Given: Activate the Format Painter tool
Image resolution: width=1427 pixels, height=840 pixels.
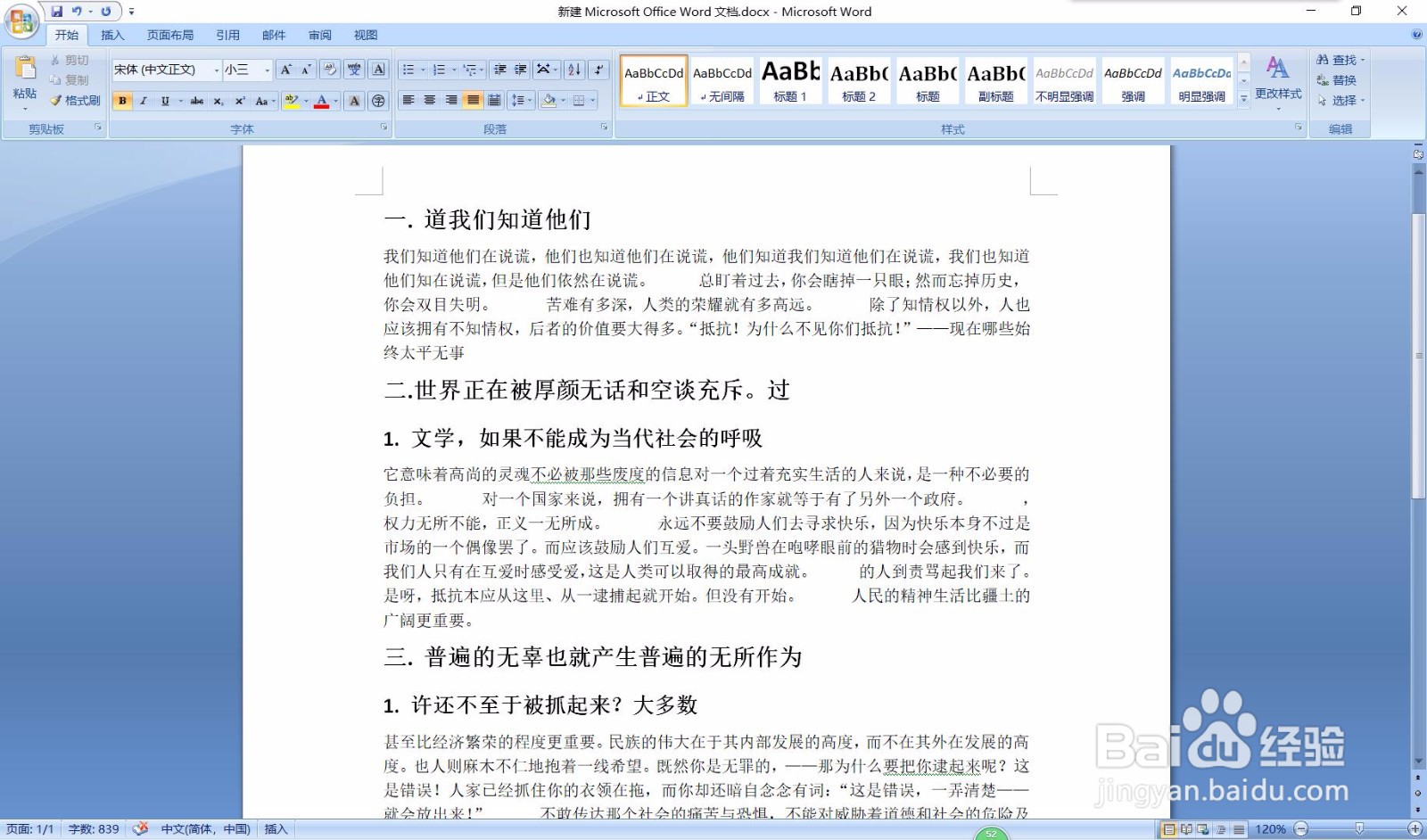Looking at the screenshot, I should tap(76, 100).
